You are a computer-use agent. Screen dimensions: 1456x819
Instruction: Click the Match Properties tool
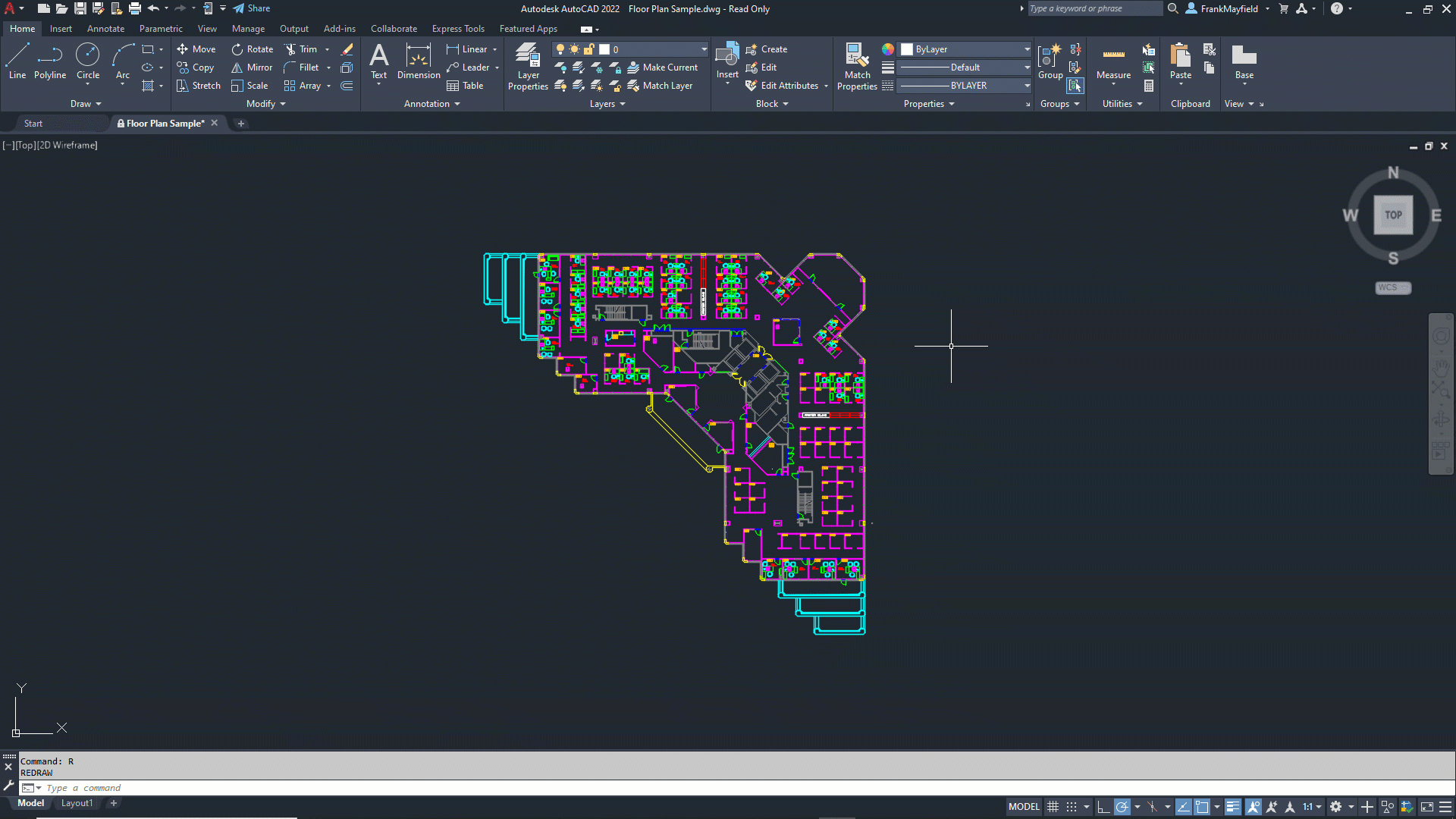click(857, 67)
